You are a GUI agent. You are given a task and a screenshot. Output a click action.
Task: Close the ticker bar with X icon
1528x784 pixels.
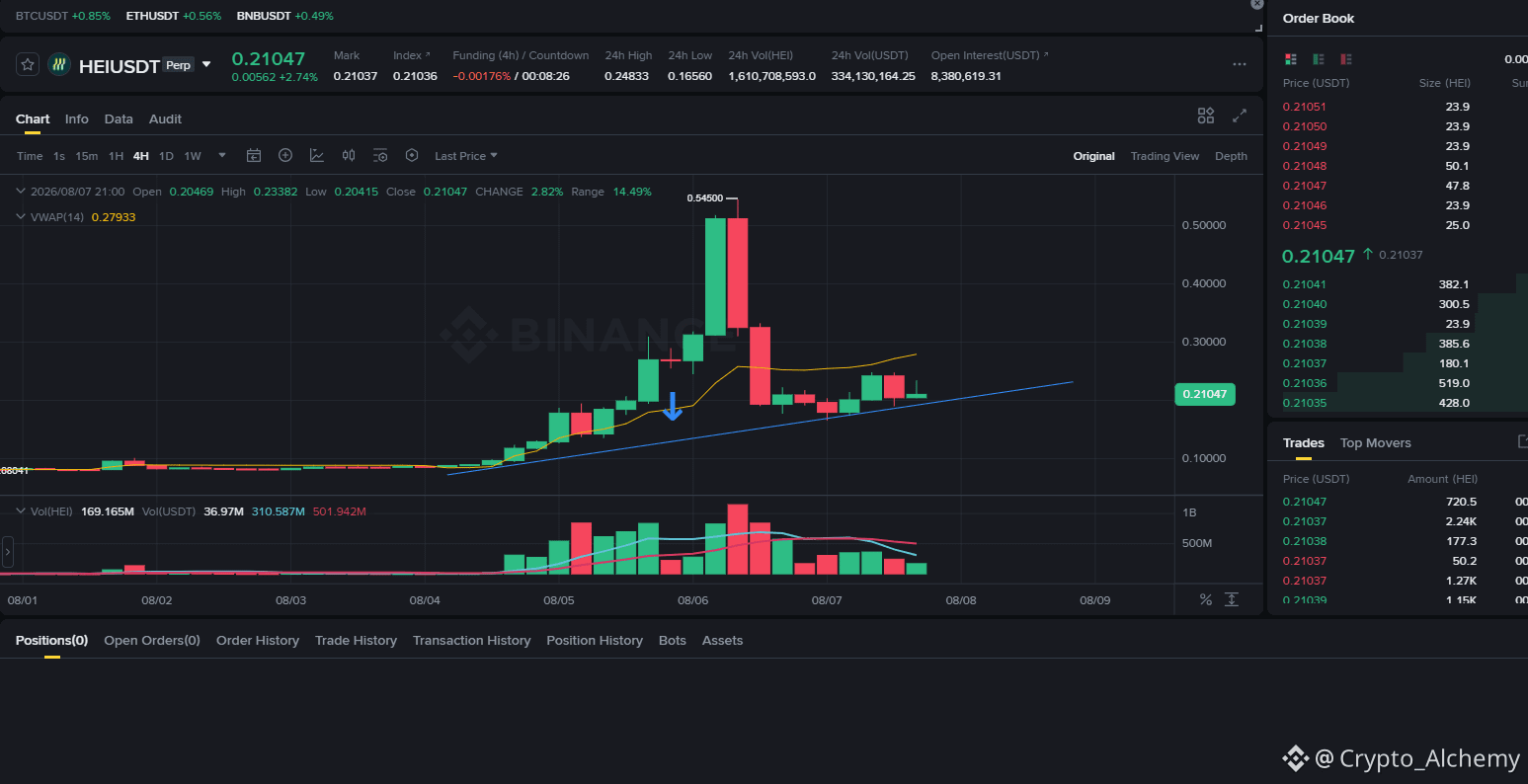1256,4
